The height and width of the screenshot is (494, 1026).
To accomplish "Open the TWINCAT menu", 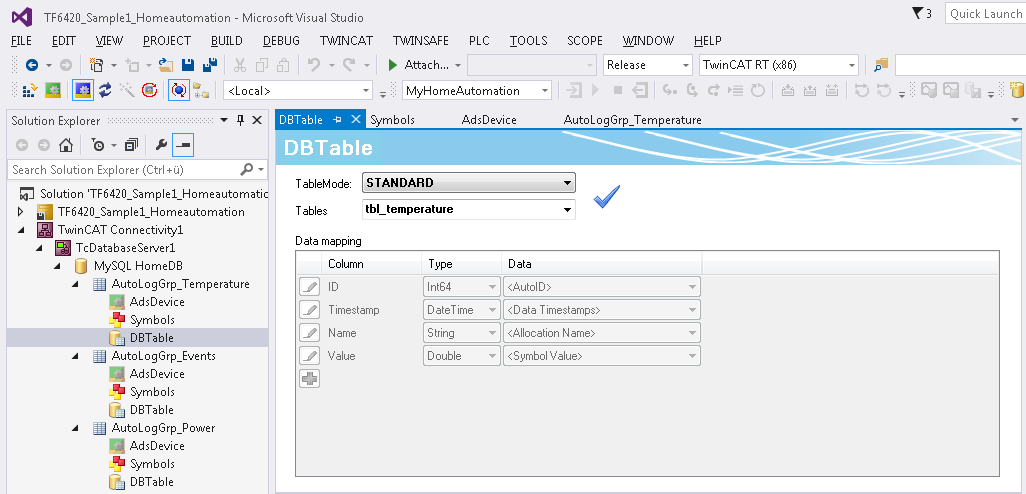I will [x=346, y=41].
